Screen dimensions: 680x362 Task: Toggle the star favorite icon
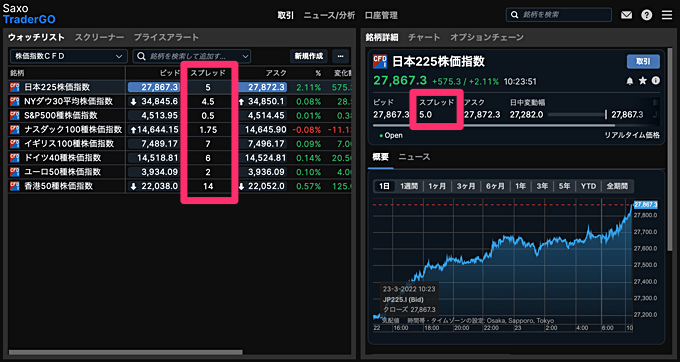(x=643, y=81)
